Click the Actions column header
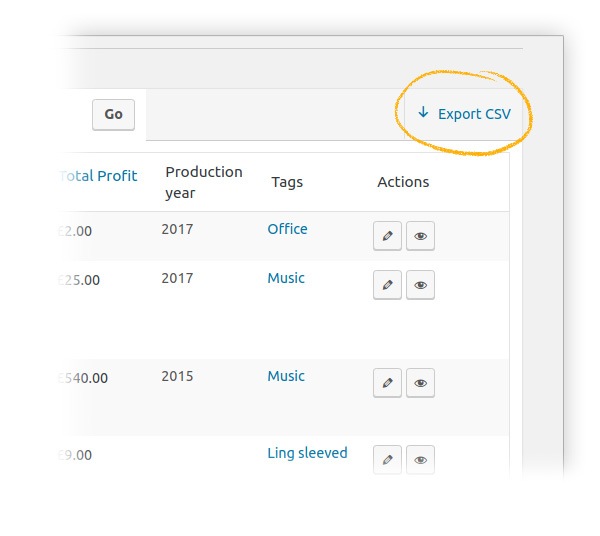The image size is (600, 536). [403, 182]
